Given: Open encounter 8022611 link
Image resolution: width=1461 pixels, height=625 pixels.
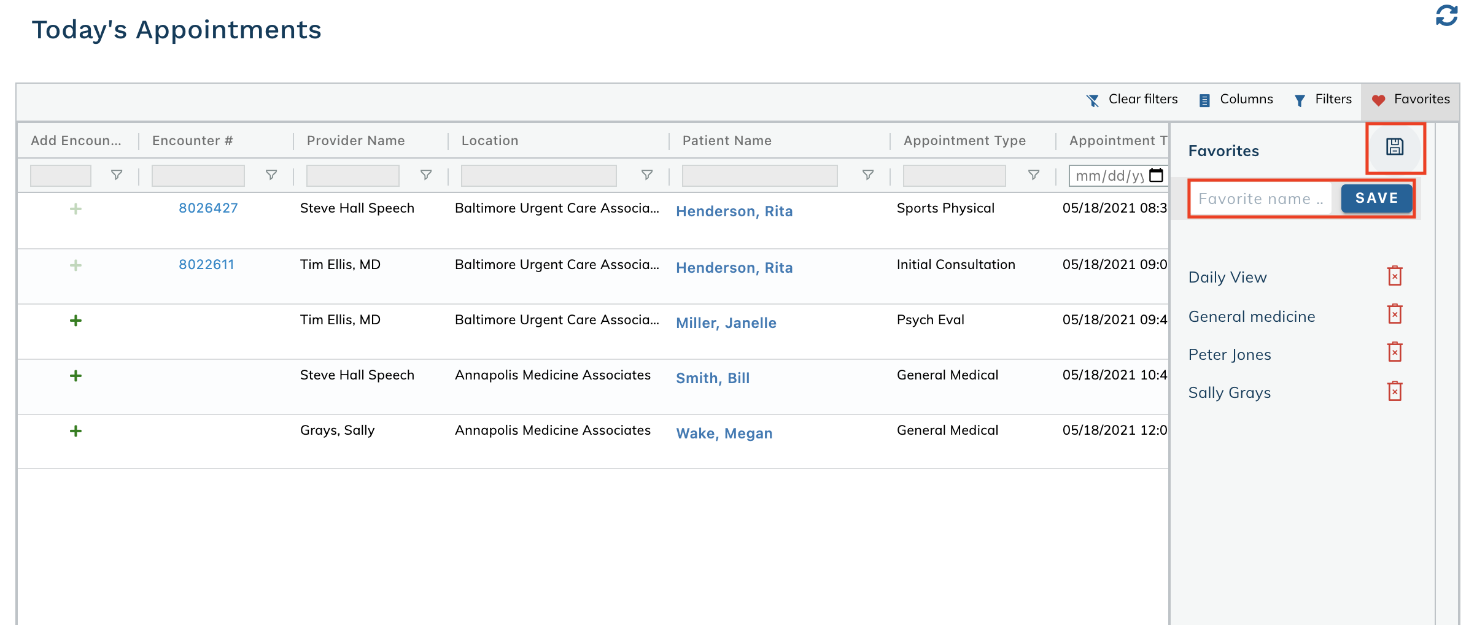Looking at the screenshot, I should [x=206, y=264].
